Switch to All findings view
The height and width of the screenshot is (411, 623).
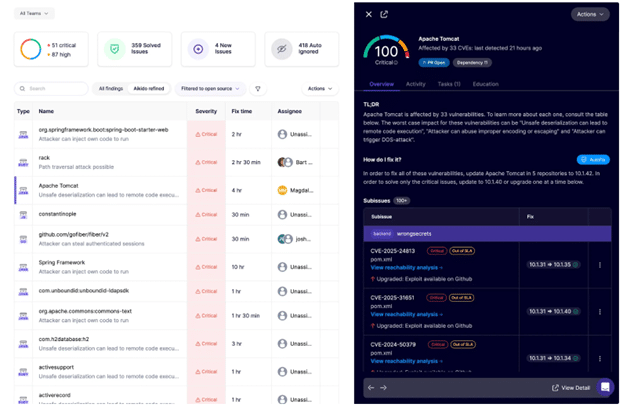pos(110,89)
